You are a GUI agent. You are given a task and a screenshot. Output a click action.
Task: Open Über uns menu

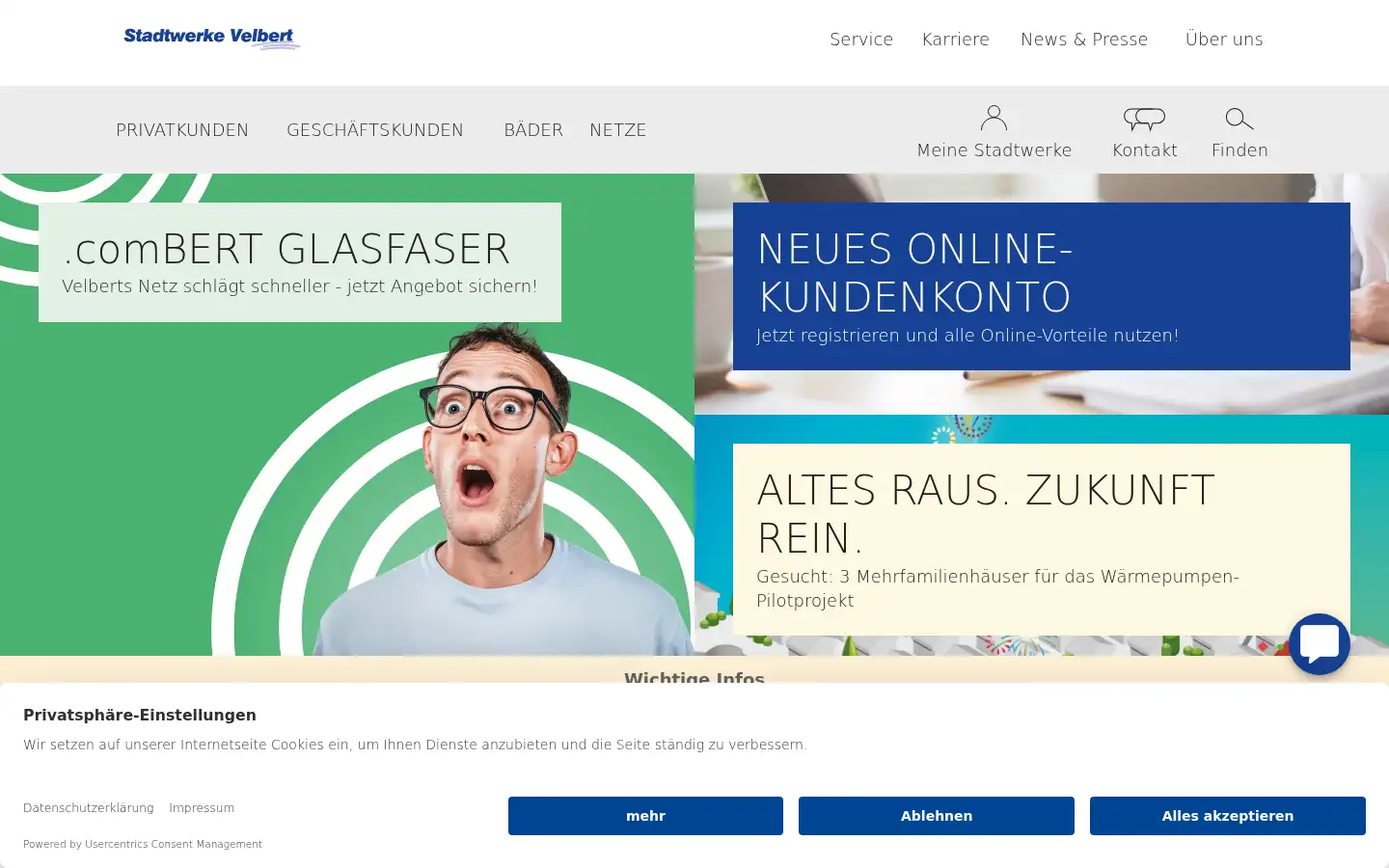1224,40
